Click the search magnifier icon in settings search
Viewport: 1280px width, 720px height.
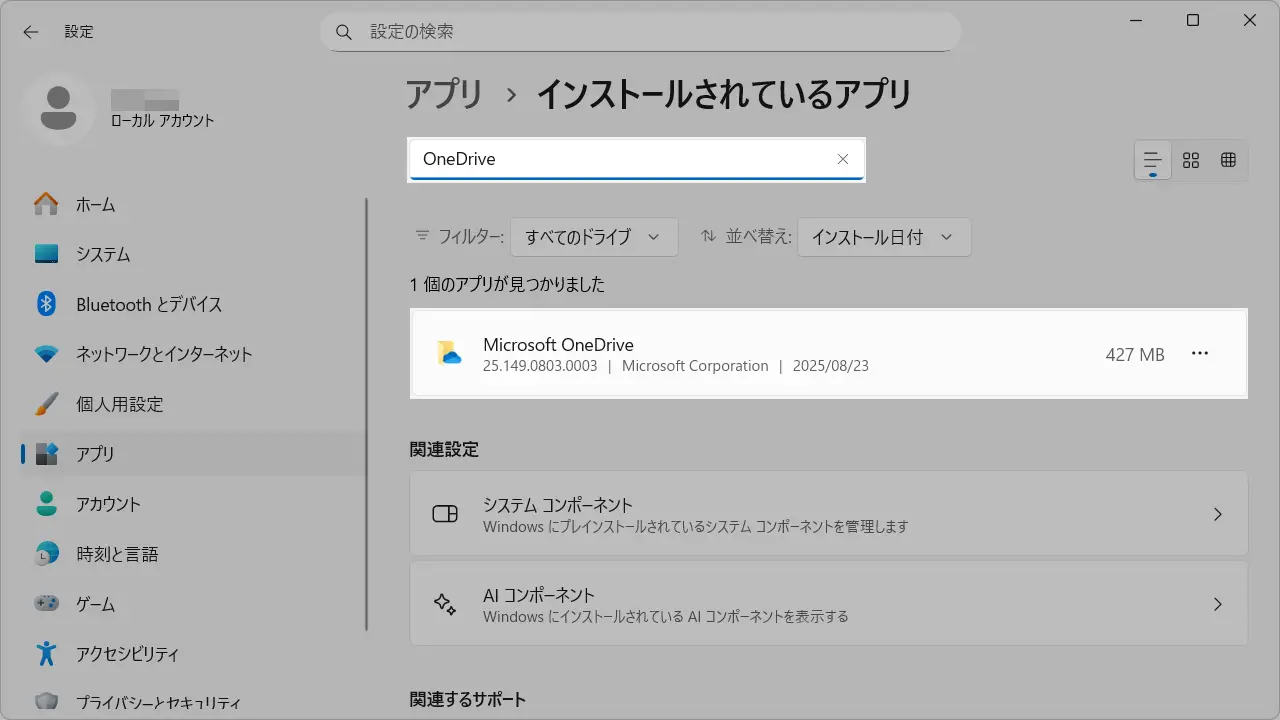[344, 32]
